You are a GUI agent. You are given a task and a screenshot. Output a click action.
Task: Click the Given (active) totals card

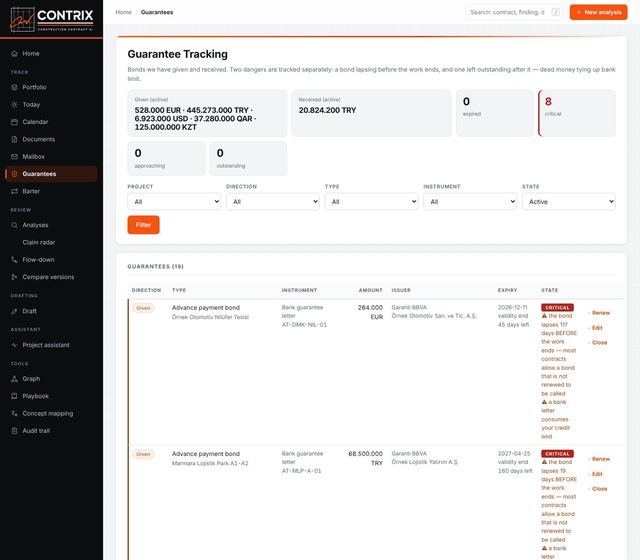(x=207, y=113)
